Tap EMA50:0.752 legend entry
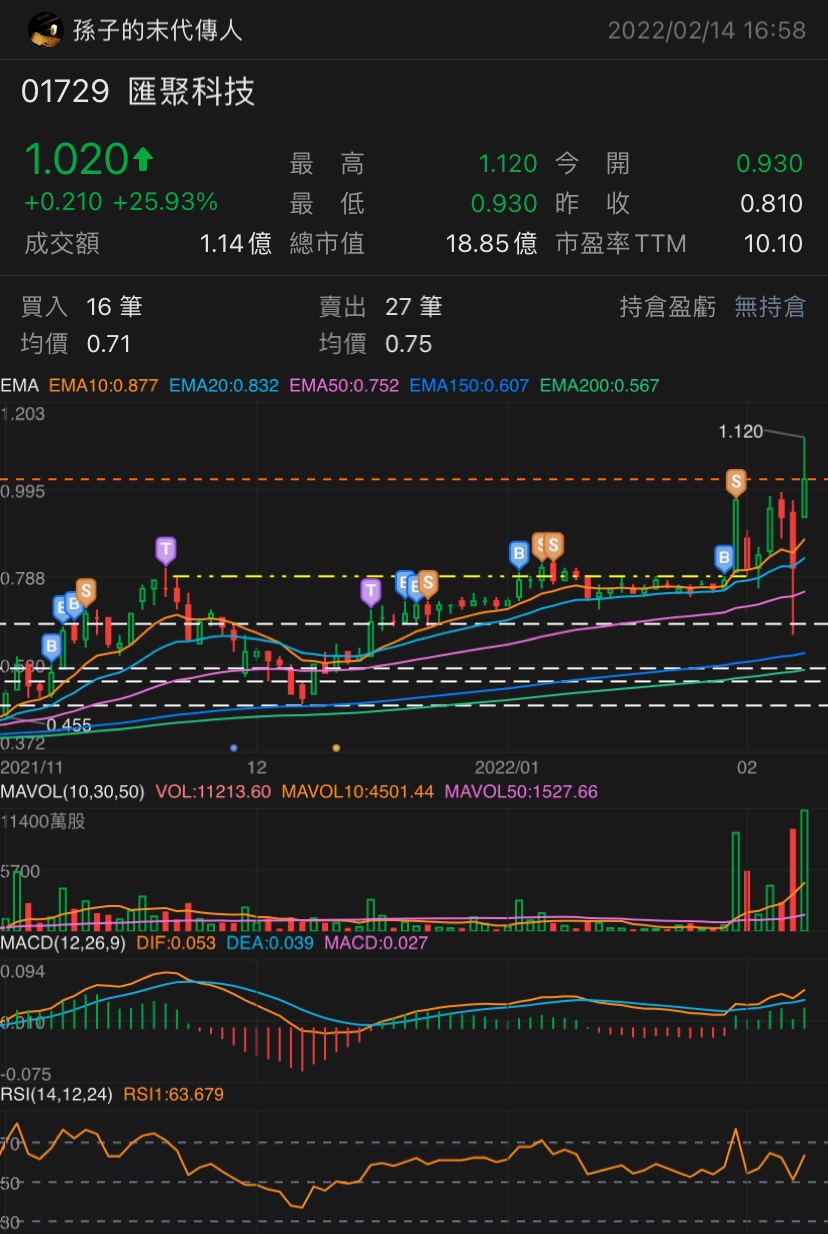Image resolution: width=828 pixels, height=1234 pixels. (x=345, y=385)
